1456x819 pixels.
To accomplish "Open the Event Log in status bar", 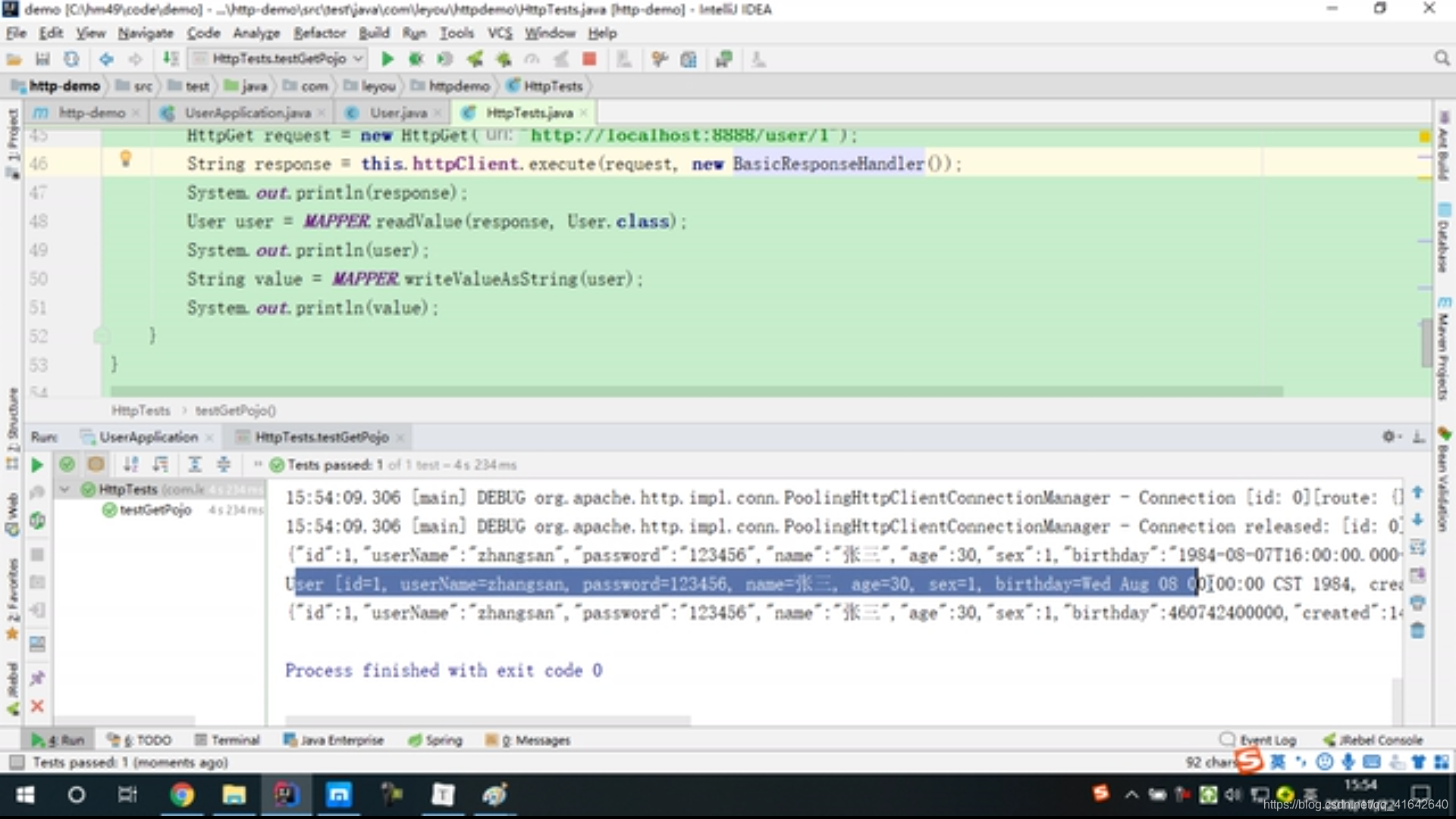I will point(1258,740).
